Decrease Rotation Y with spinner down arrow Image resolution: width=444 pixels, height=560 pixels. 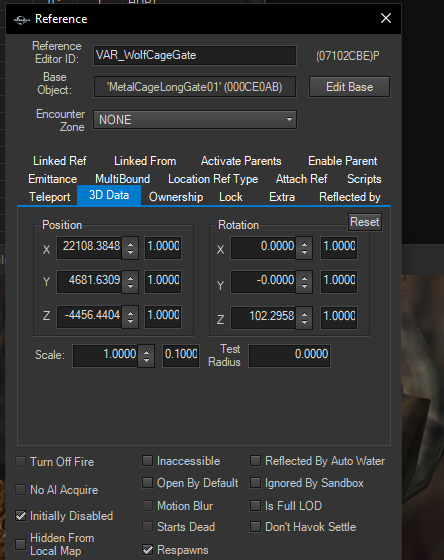coord(304,287)
